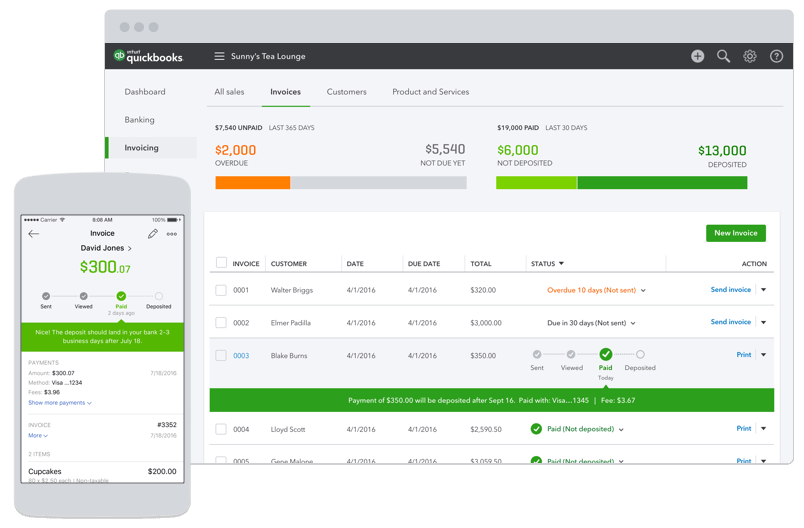Viewport: 804px width, 528px height.
Task: Expand Show more payments on phone
Action: (59, 403)
